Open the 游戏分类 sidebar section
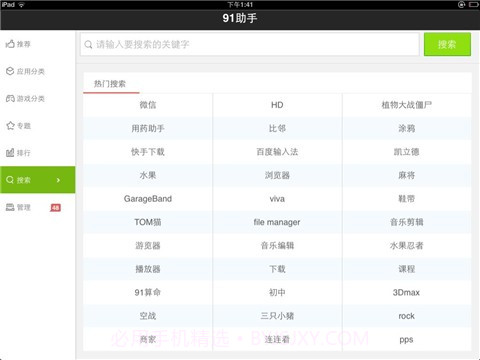The height and width of the screenshot is (360, 480). 38,98
